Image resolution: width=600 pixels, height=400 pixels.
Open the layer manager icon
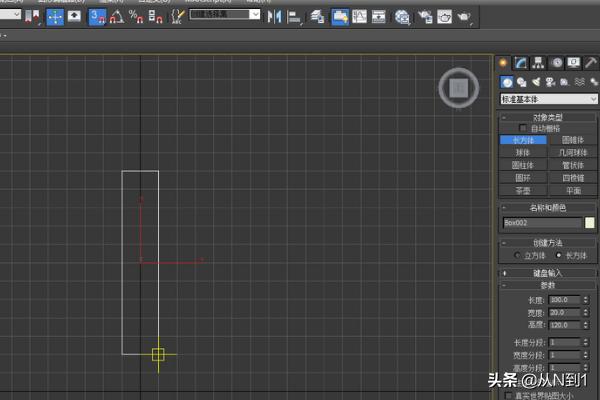tap(317, 17)
